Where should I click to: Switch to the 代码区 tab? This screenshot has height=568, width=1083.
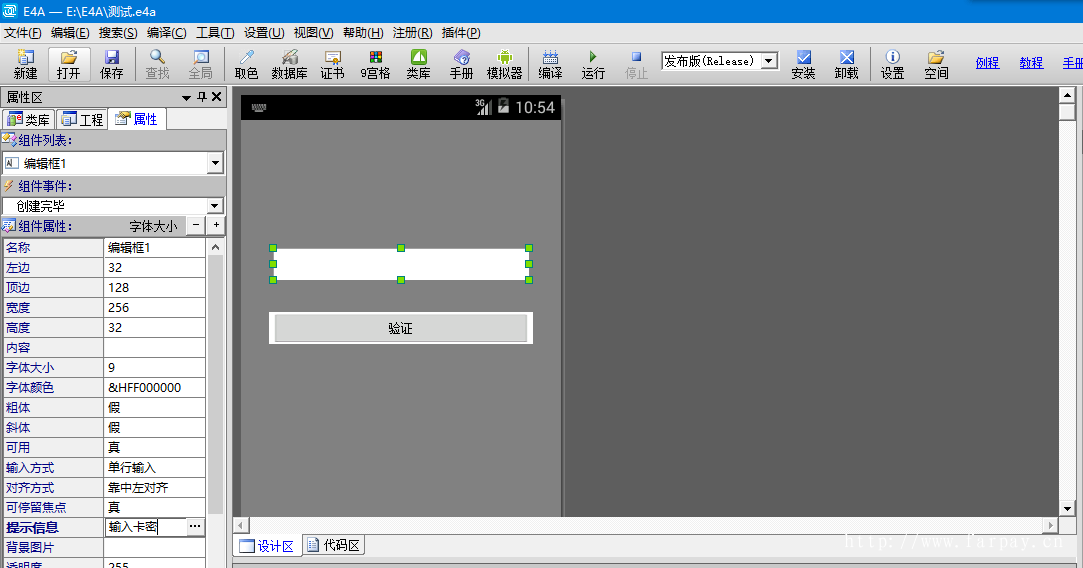point(334,546)
